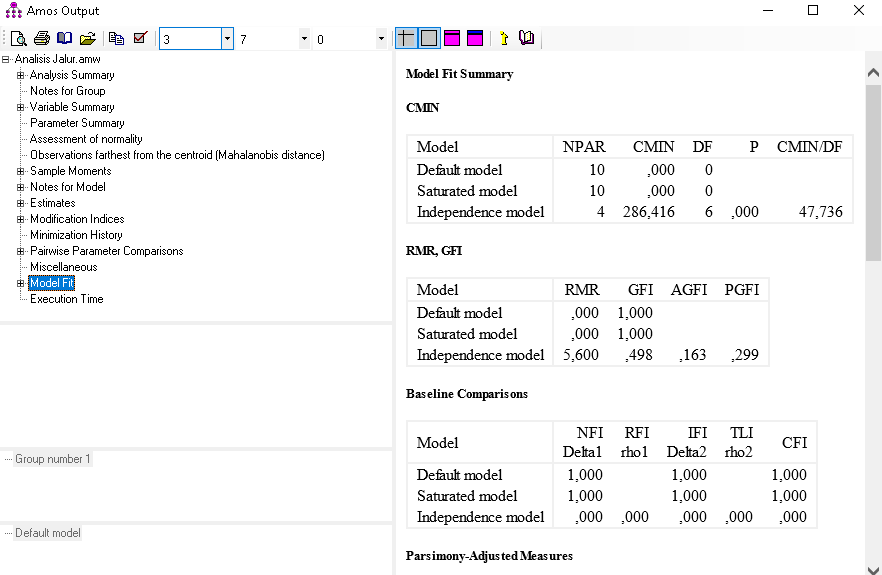Expand the Estimates tree node
The width and height of the screenshot is (882, 575).
click(x=20, y=203)
